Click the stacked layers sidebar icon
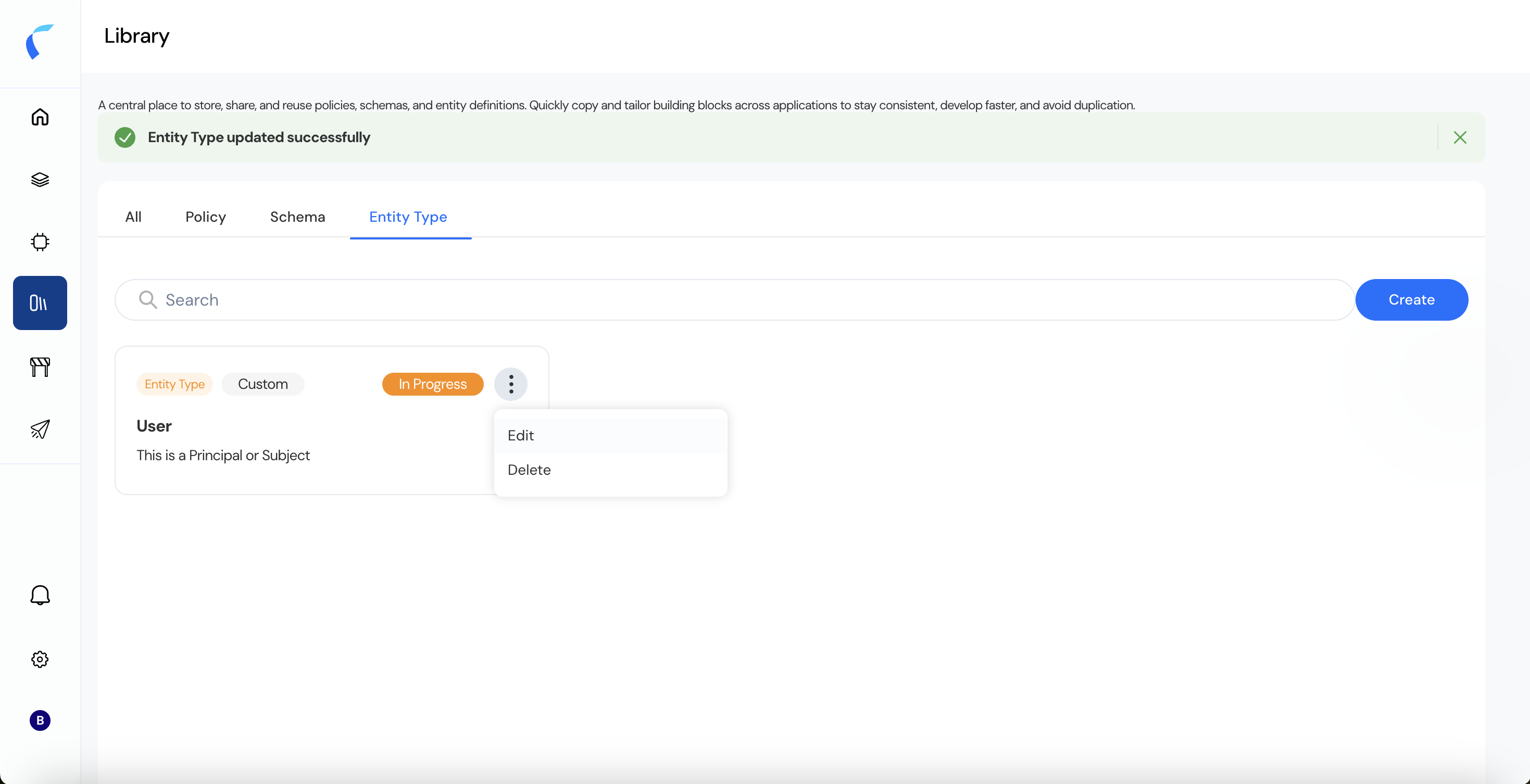Screen dimensions: 1530x784 coord(40,180)
